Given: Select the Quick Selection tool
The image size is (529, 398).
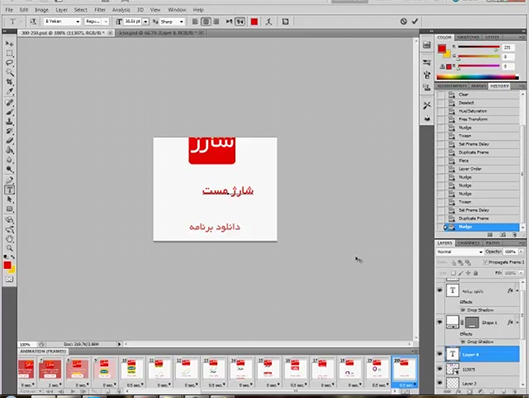Looking at the screenshot, I should (x=9, y=73).
